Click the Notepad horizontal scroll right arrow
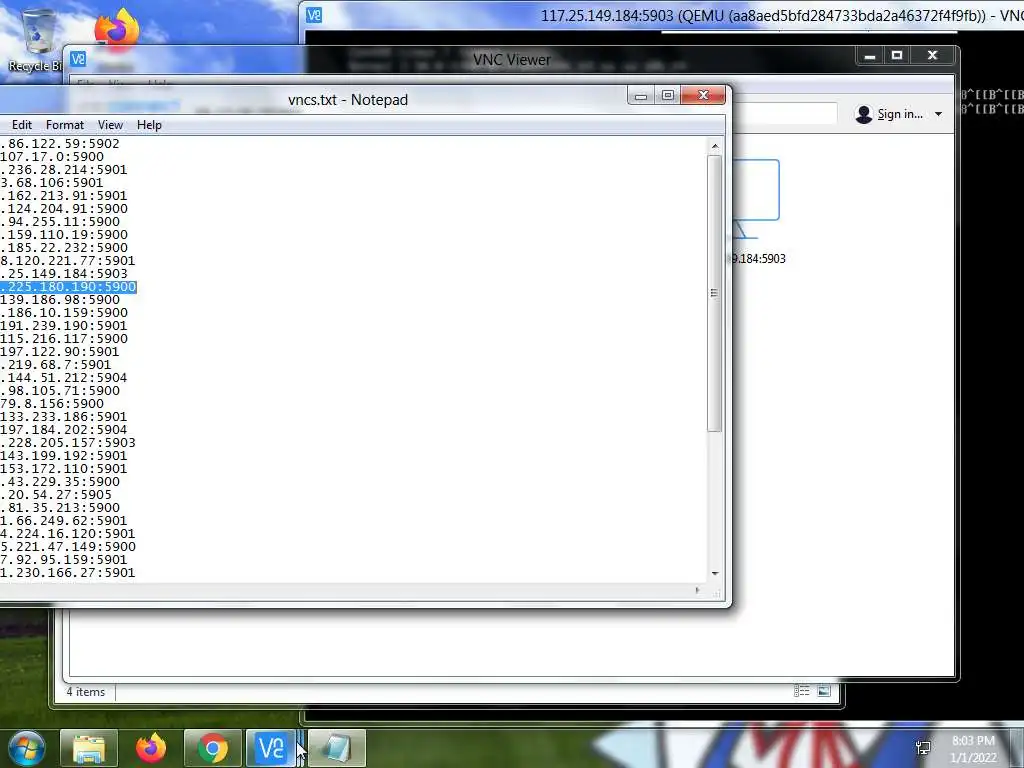This screenshot has width=1024, height=768. click(697, 590)
